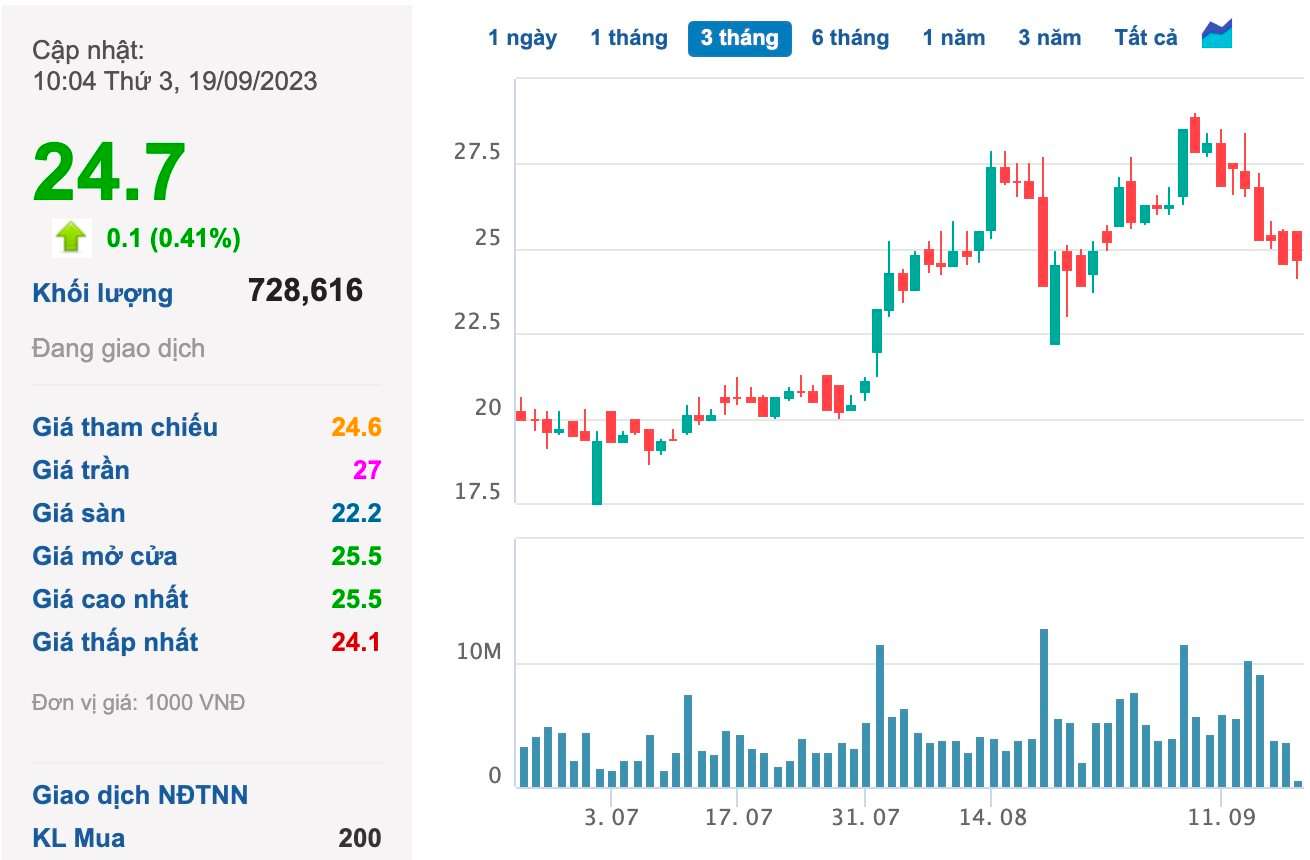Click the 'KL Mua' label
Viewport: 1310px width, 860px height.
79,838
